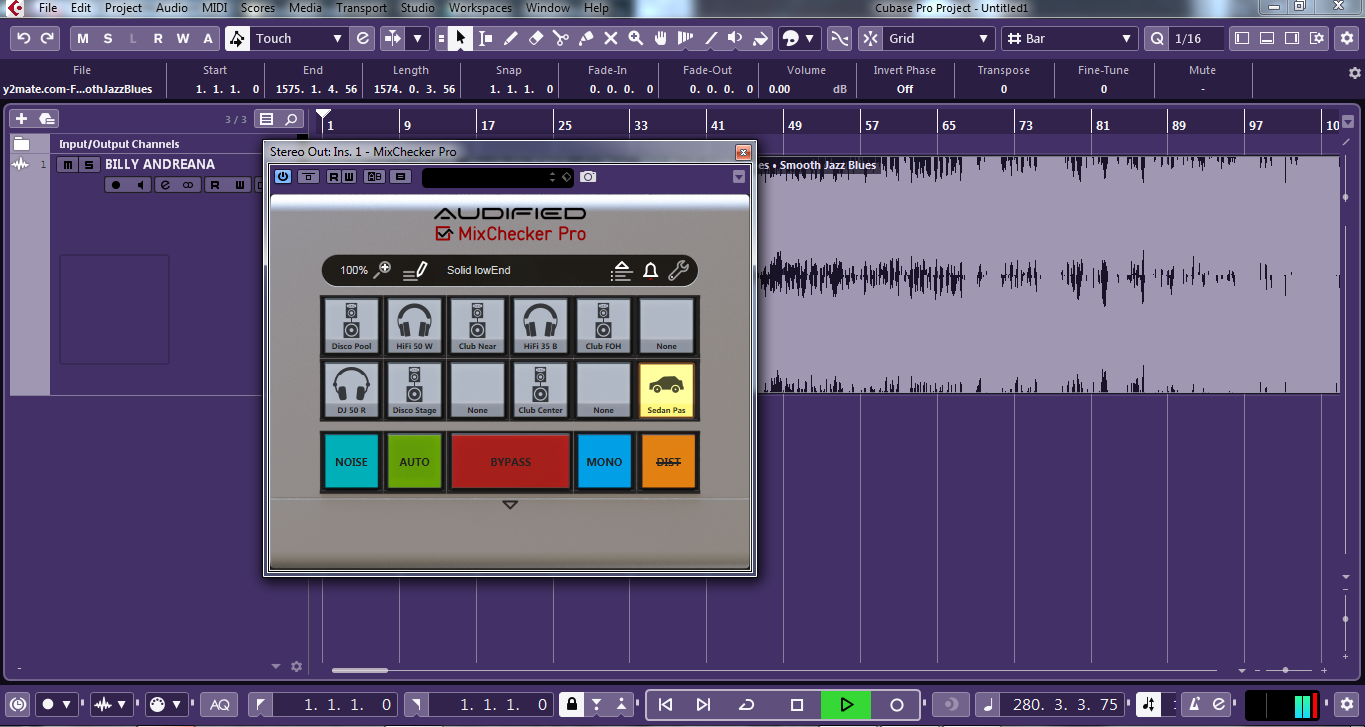Open the track search magnifier
1365x727 pixels.
(291, 119)
